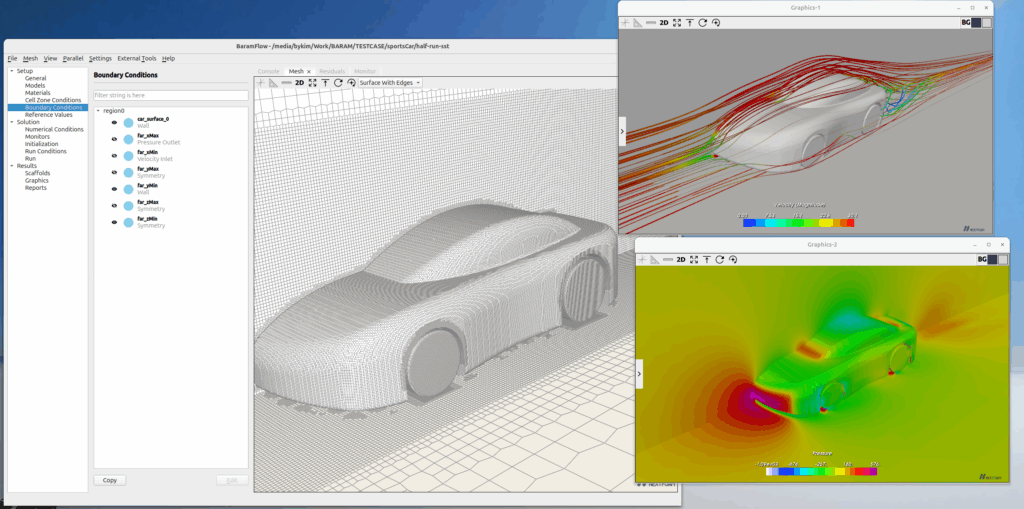The image size is (1024, 509).
Task: Click ruler triangle icon in Graphics-1 window
Action: [638, 22]
